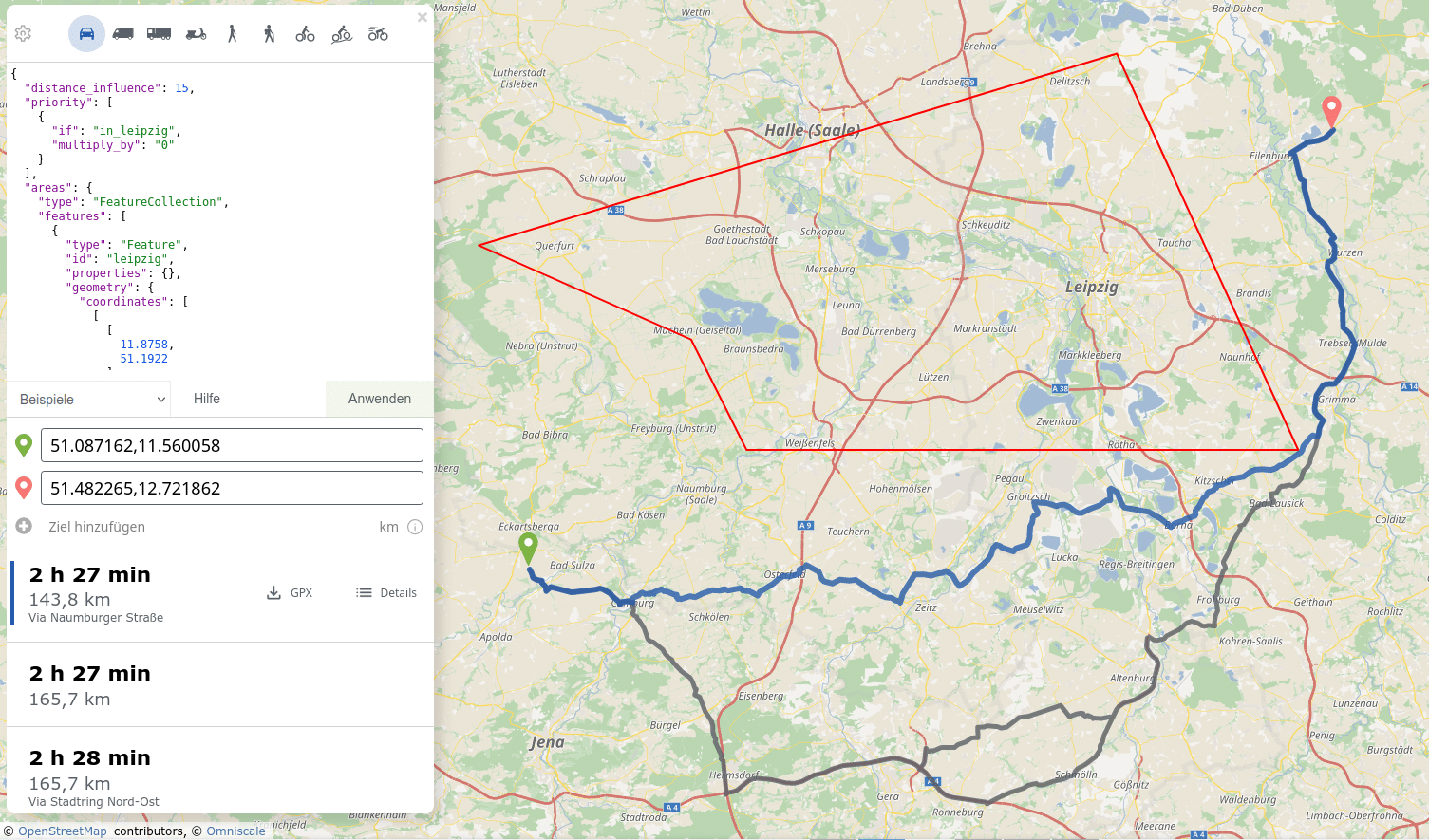Screen dimensions: 1429x840
Task: Select the small truck/van profile
Action: [x=122, y=34]
